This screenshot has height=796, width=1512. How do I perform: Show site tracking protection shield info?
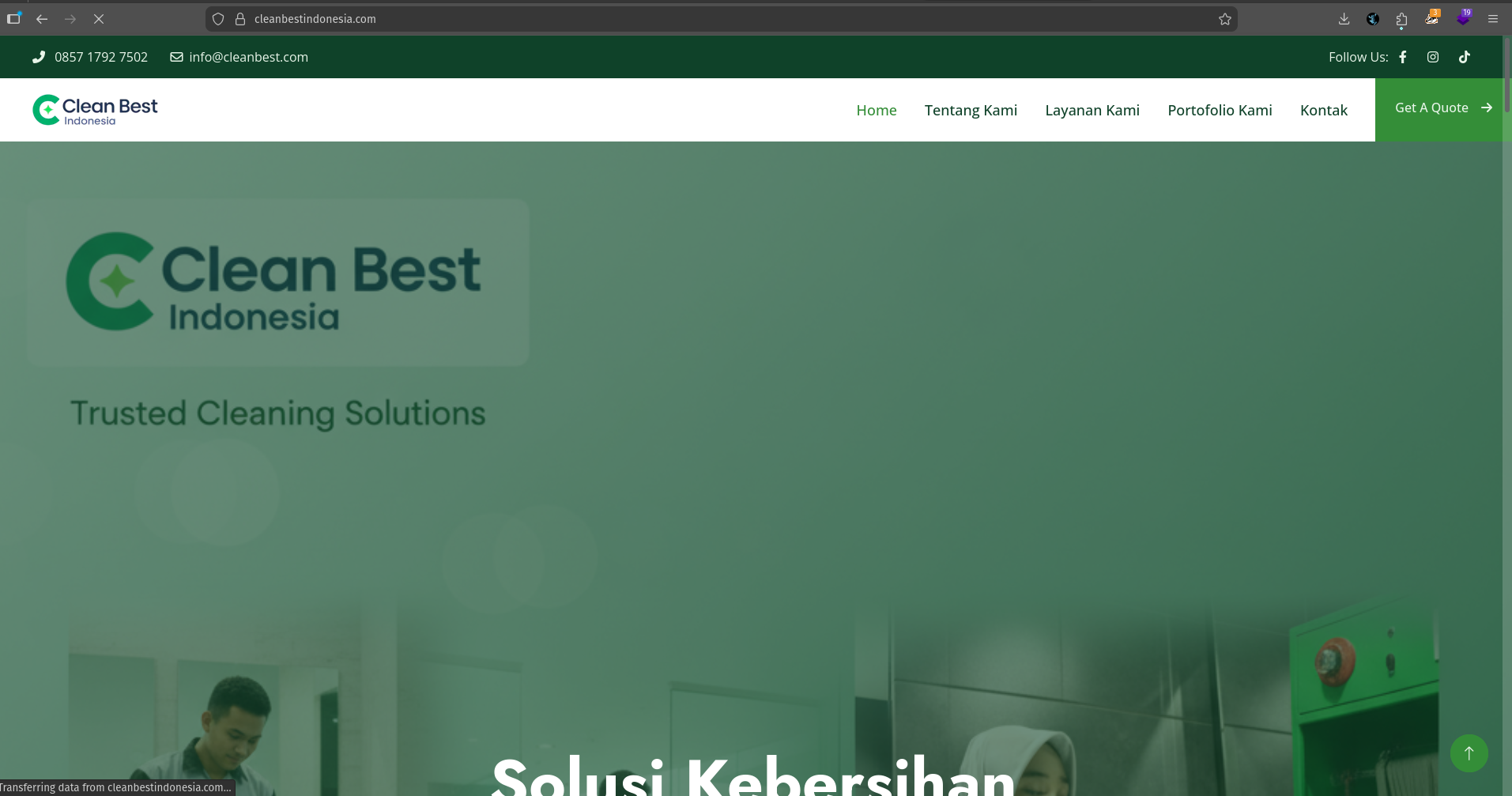point(218,19)
